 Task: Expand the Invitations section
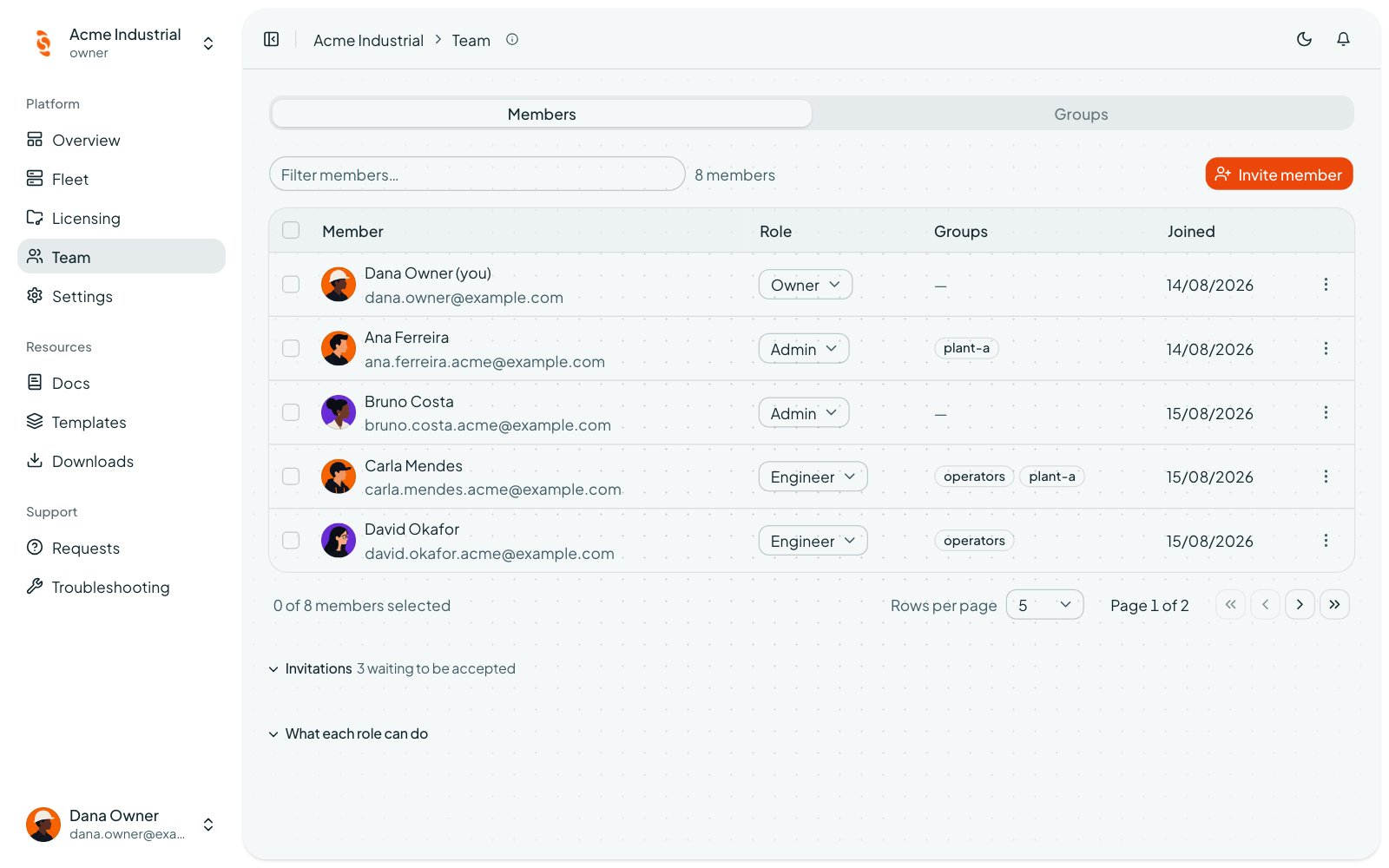tap(392, 668)
